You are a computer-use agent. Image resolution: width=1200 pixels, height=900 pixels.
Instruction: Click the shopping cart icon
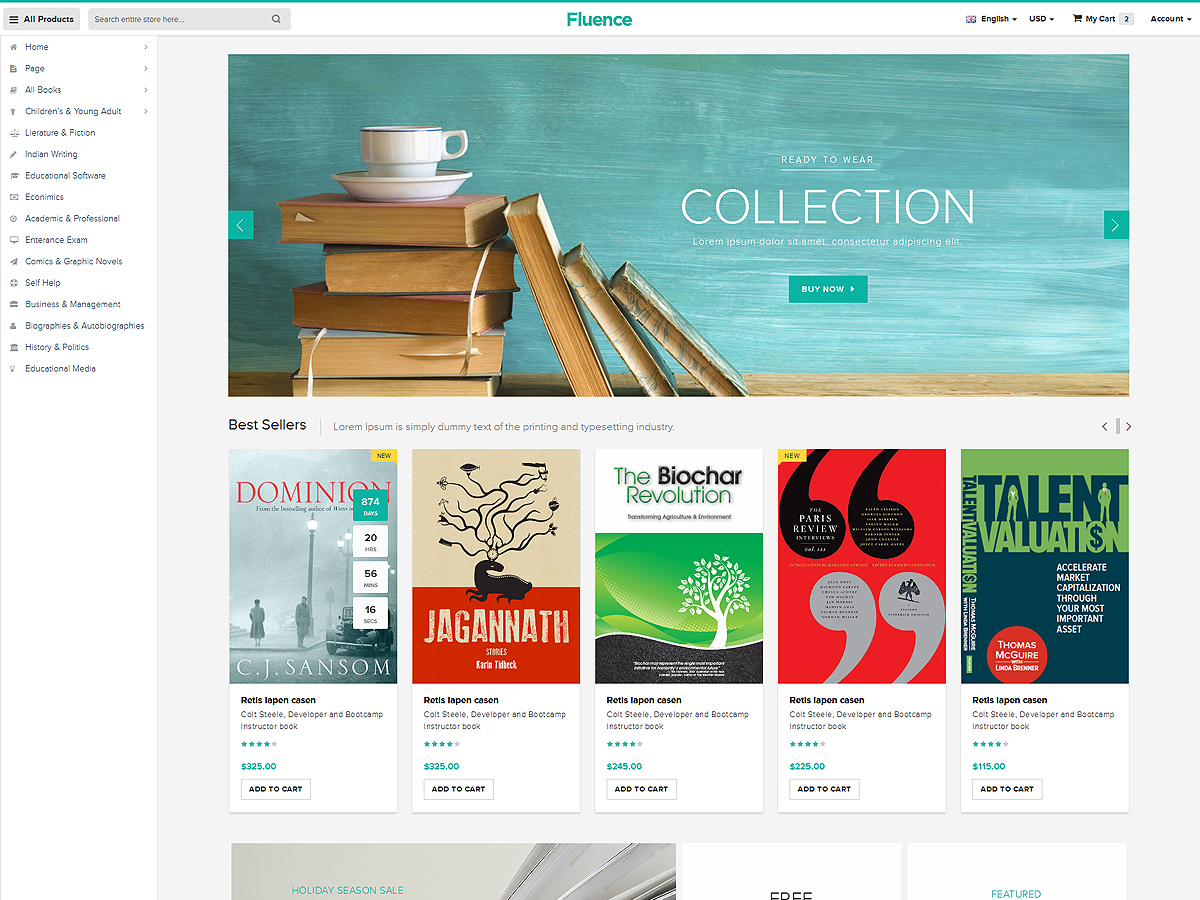[1077, 19]
